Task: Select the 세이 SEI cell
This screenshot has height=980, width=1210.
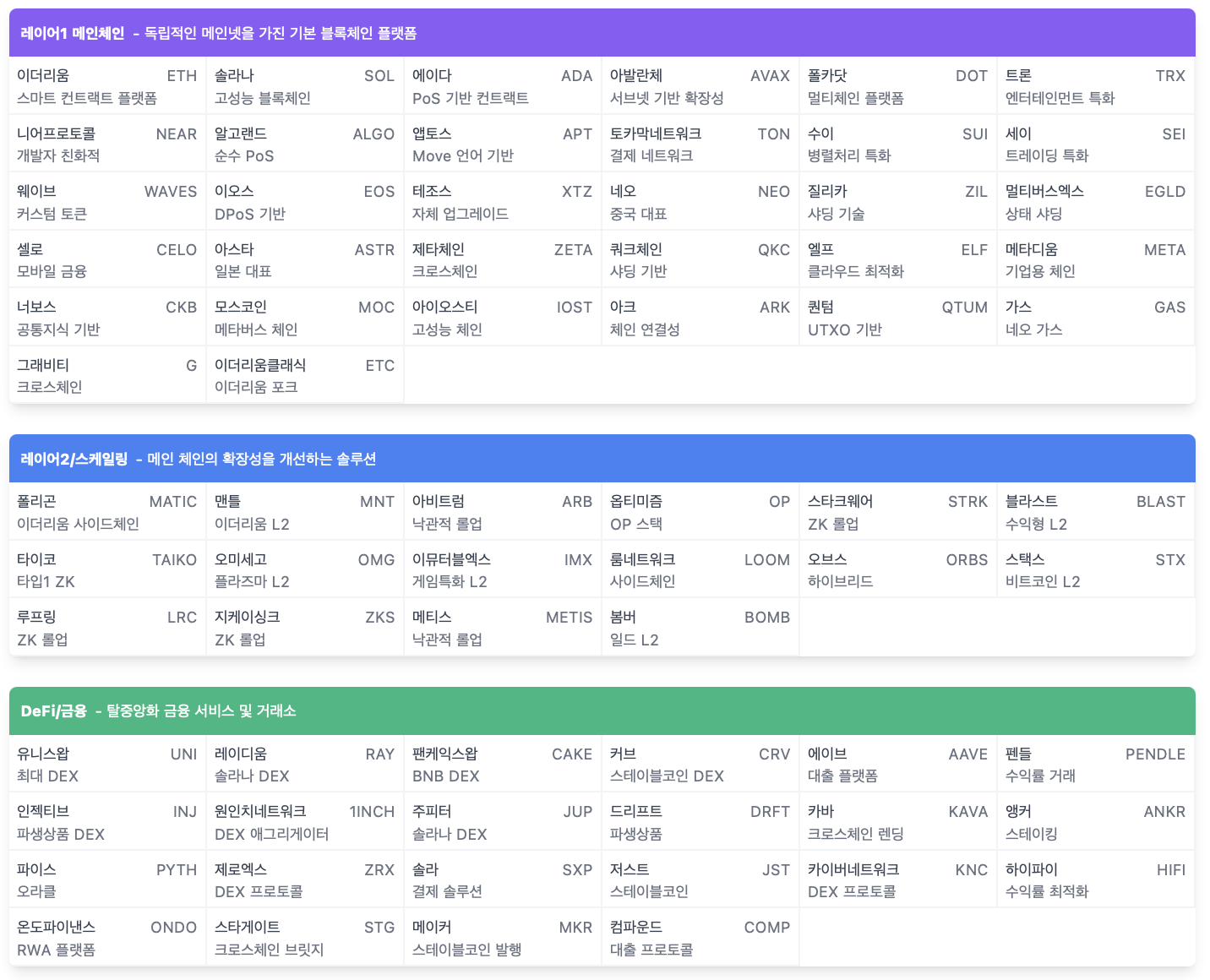Action: tap(1096, 144)
